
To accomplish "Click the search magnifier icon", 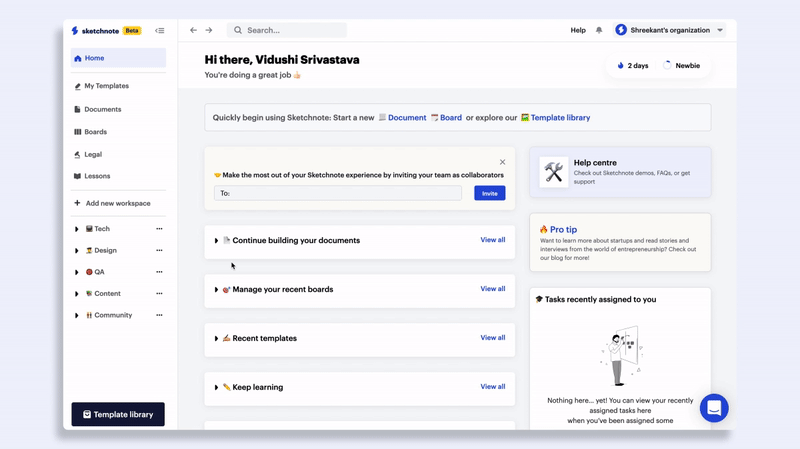I will (x=238, y=30).
